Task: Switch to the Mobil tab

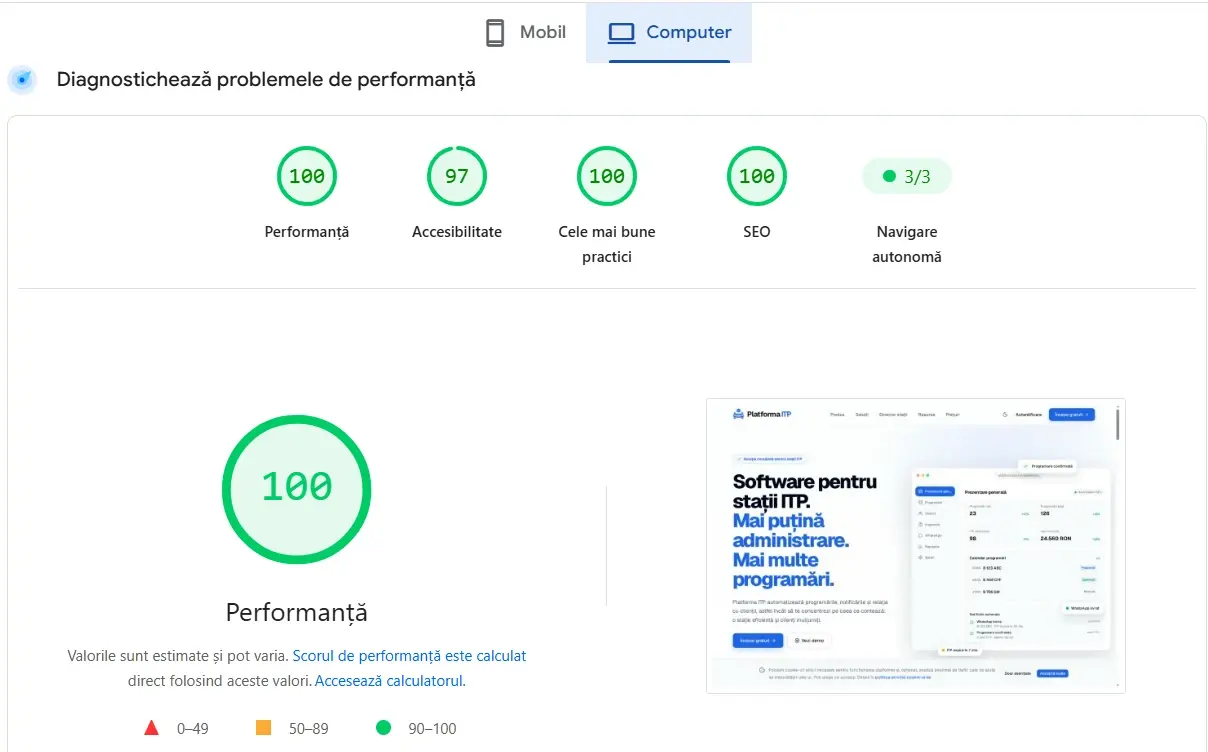Action: click(x=525, y=33)
